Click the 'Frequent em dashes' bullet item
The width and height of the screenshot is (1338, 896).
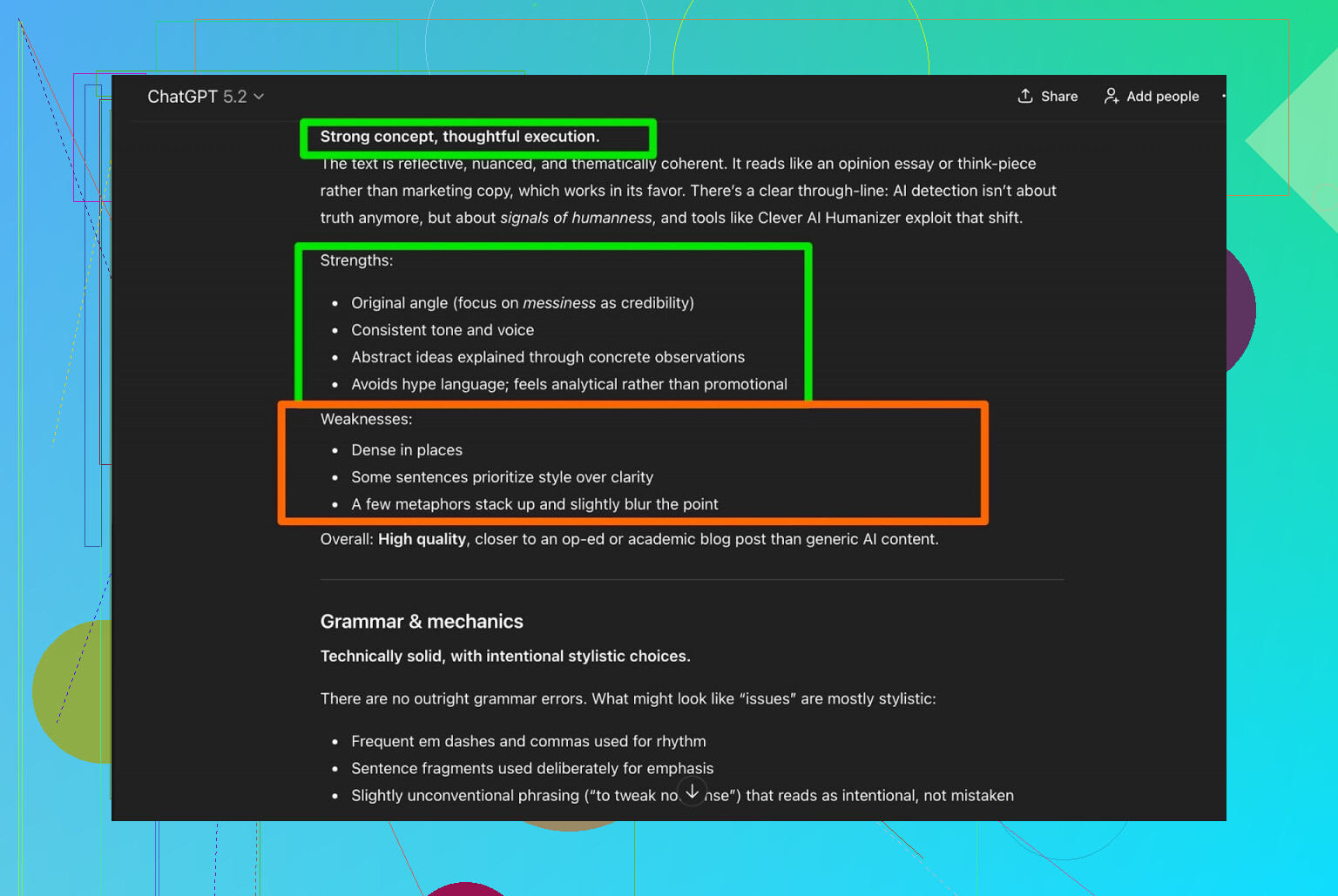528,741
